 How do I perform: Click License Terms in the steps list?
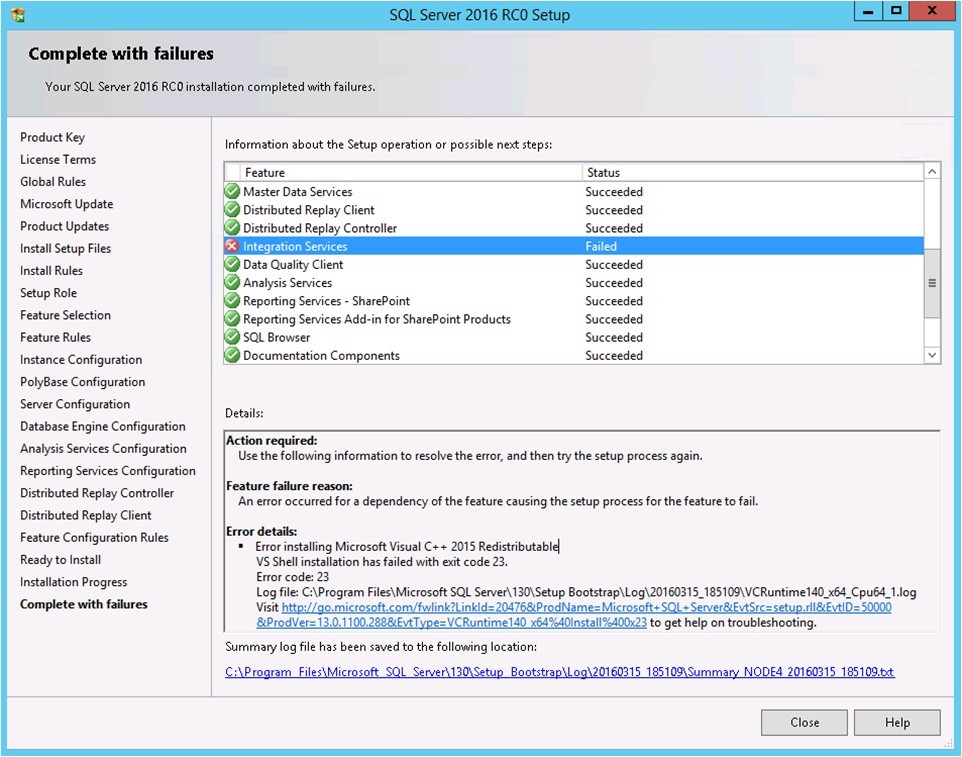click(x=58, y=159)
